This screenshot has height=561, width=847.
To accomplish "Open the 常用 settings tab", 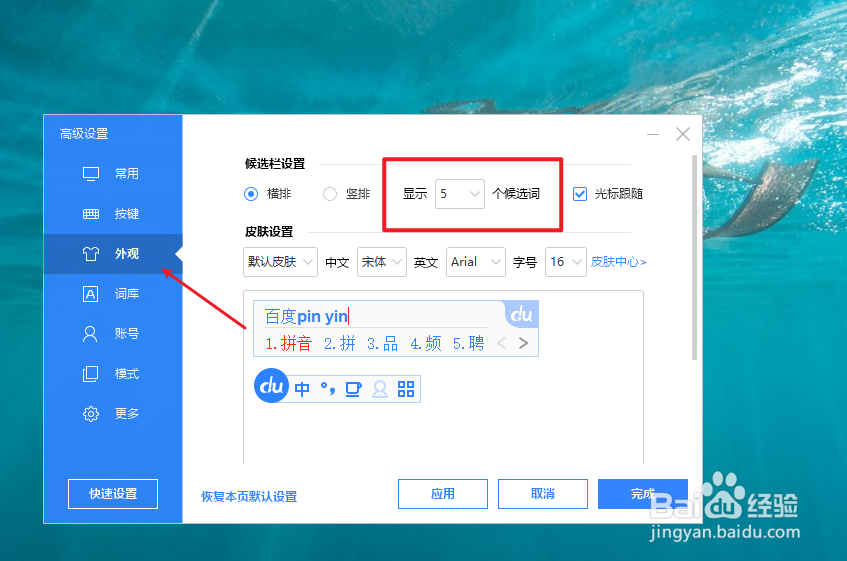I will (x=113, y=173).
